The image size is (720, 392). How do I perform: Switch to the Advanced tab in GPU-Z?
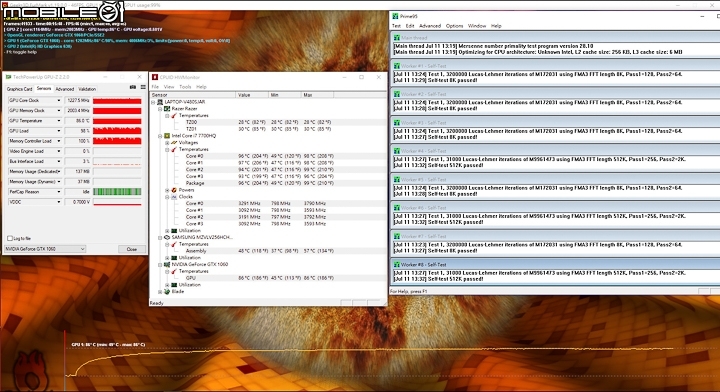tap(64, 89)
